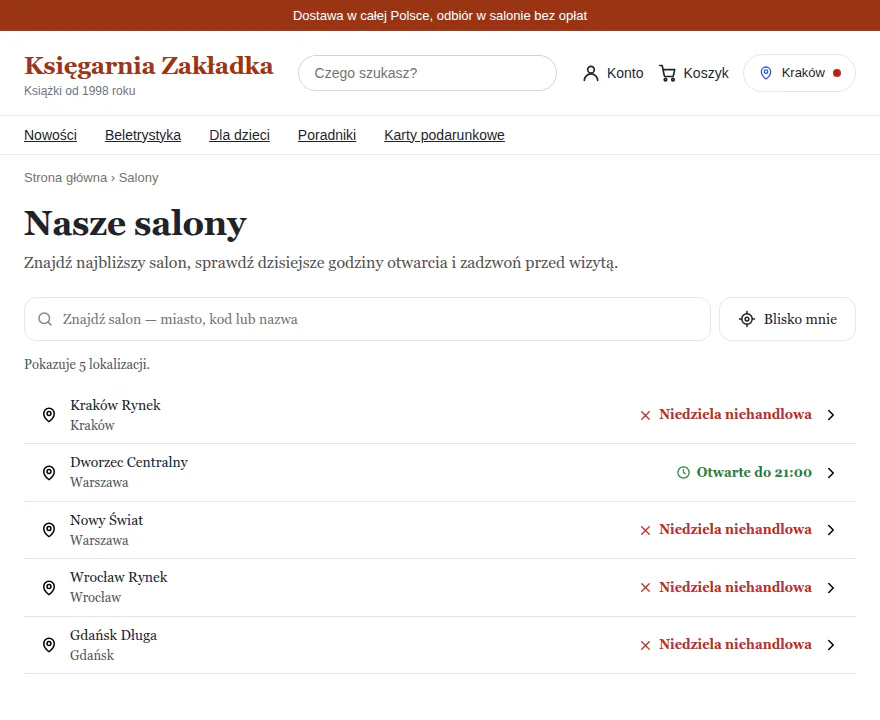Viewport: 880px width, 720px height.
Task: Click the Dostawa w całej Polsce banner
Action: (440, 16)
